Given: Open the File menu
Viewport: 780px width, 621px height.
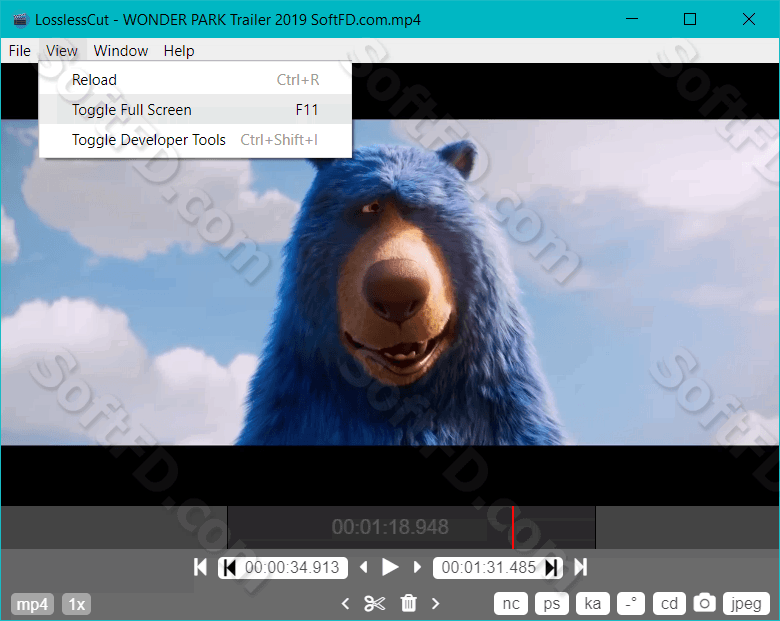Looking at the screenshot, I should (x=19, y=51).
